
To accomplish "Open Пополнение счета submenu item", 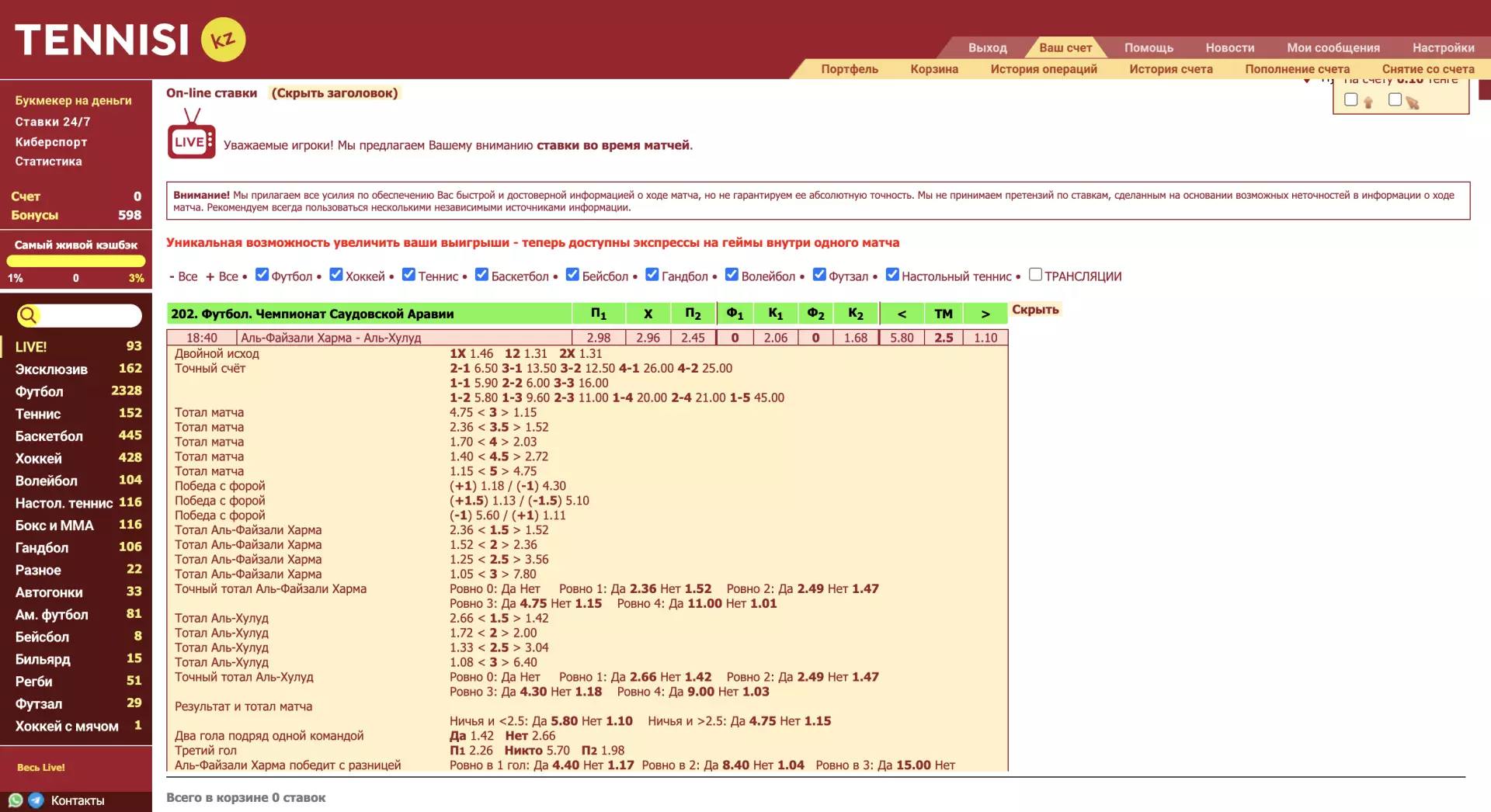I will (1297, 69).
